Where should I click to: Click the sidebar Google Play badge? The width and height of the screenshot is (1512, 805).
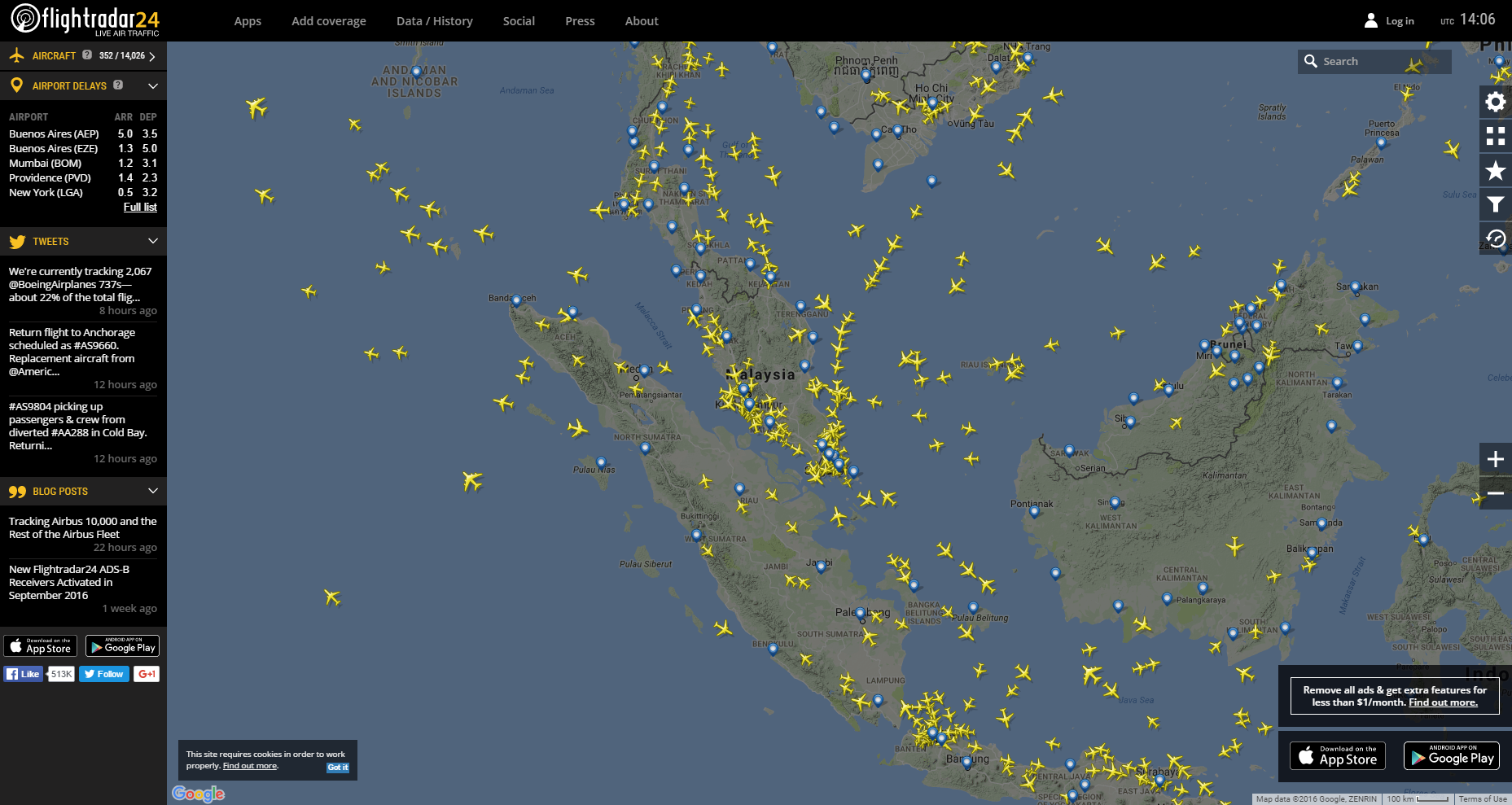pos(122,646)
